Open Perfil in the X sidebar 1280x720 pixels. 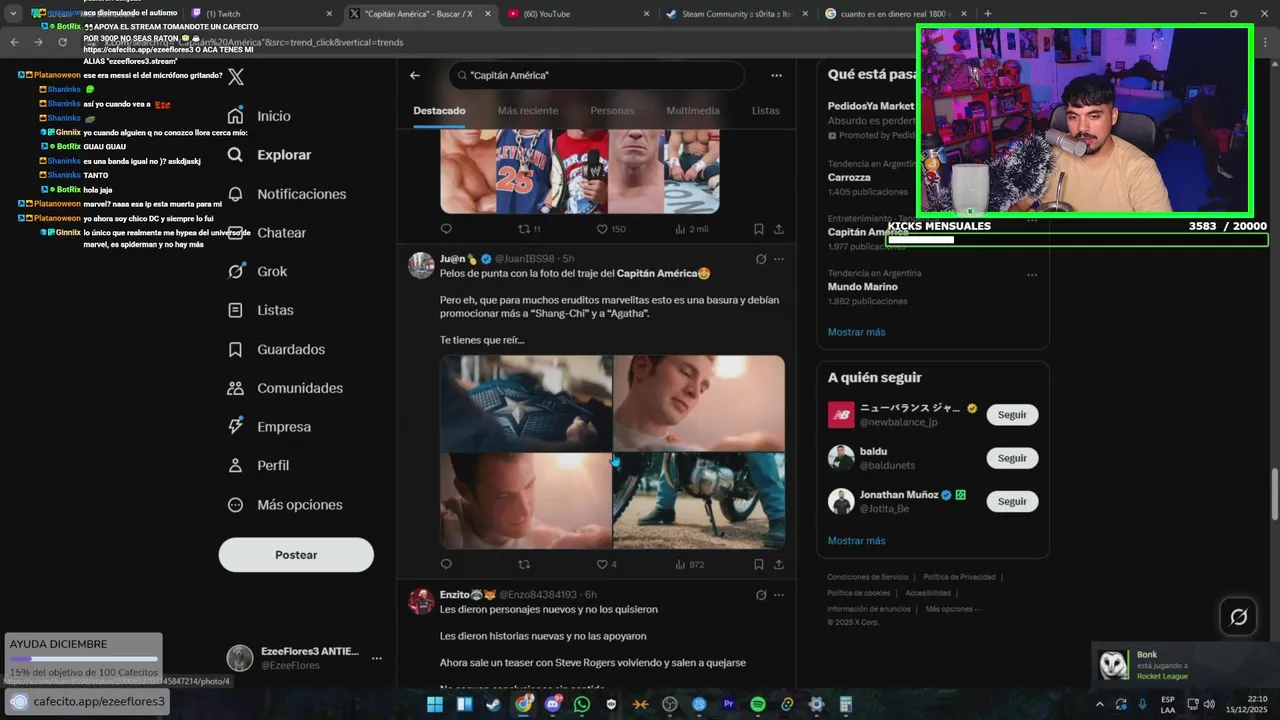coord(258,465)
